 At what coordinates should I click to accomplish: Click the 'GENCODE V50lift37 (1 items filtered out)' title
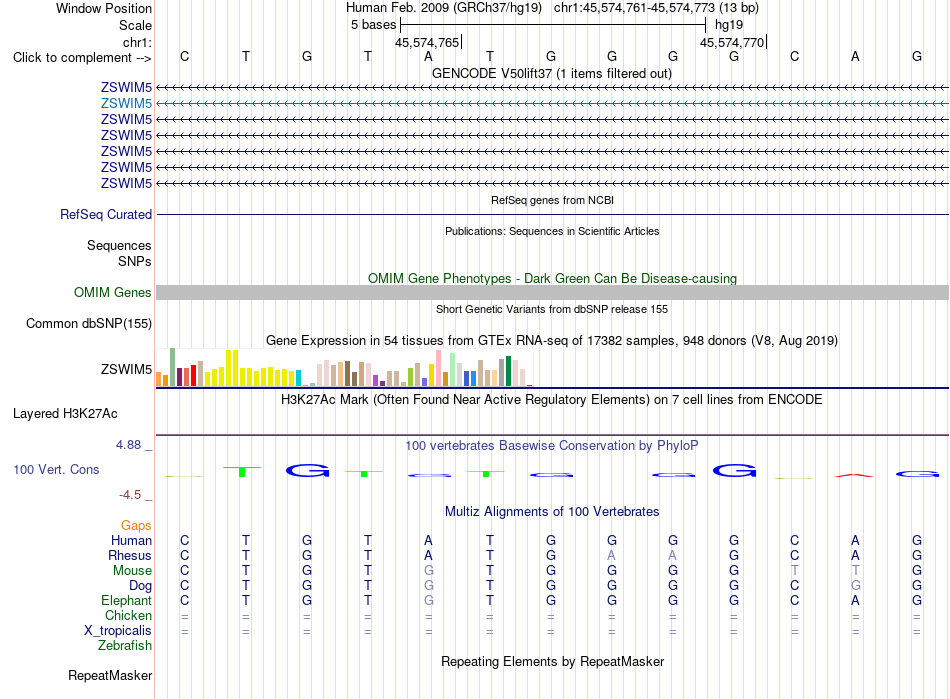click(552, 74)
